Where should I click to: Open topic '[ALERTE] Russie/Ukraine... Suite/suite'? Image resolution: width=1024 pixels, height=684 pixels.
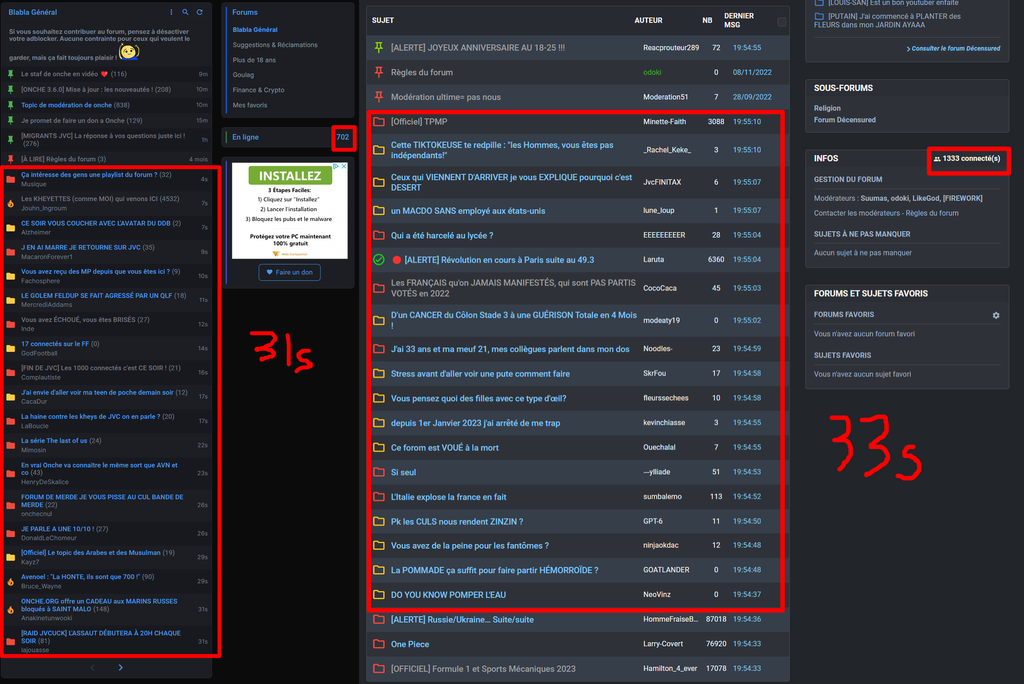[x=462, y=619]
